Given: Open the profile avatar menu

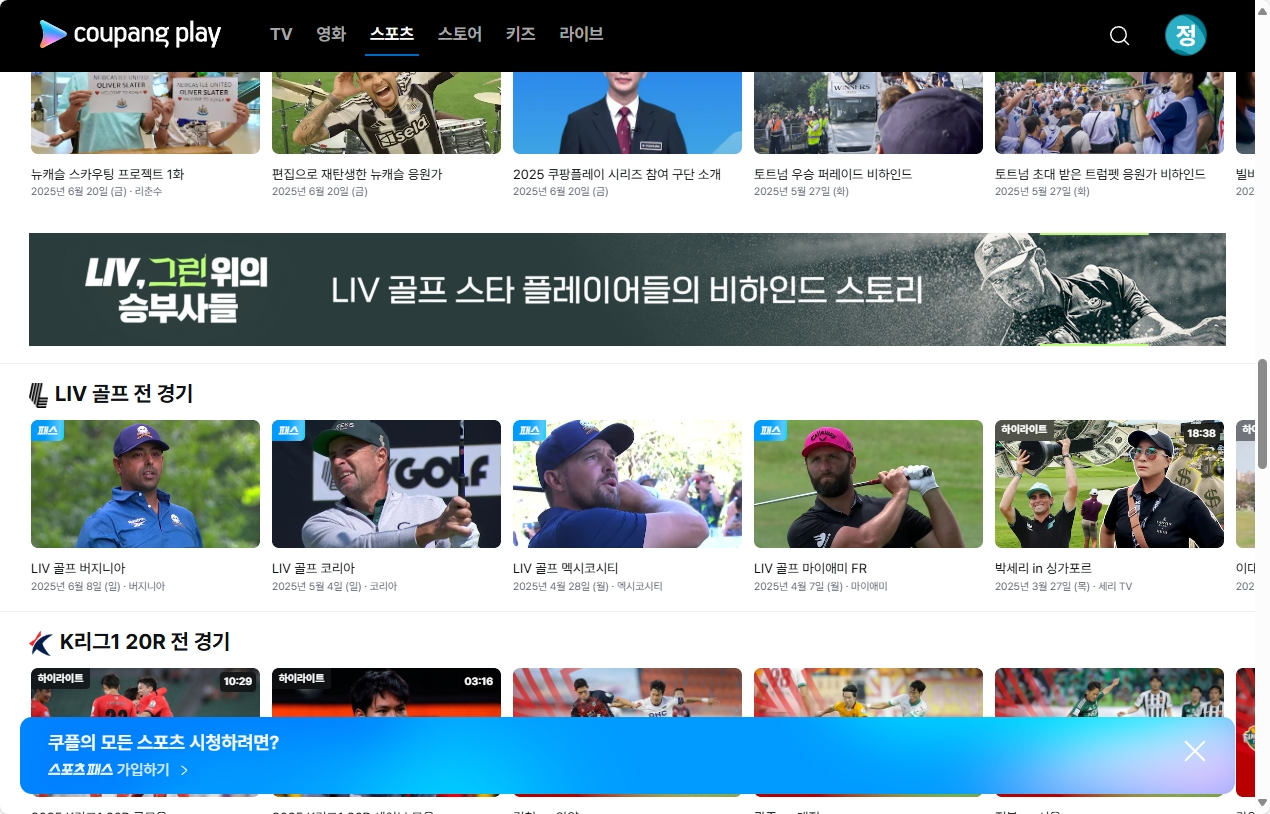Looking at the screenshot, I should pyautogui.click(x=1186, y=35).
